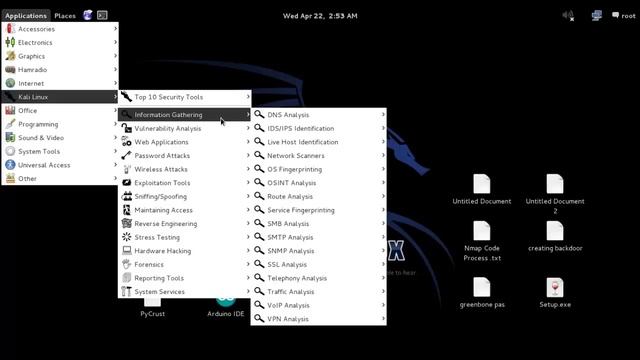Open the network connection icon
Screen dimensions: 640x360
point(596,16)
